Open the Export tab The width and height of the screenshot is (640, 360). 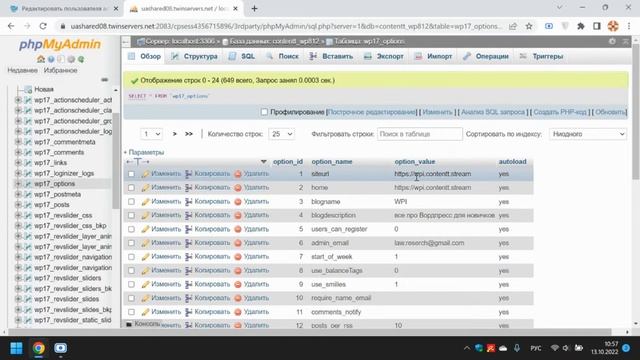coord(384,56)
